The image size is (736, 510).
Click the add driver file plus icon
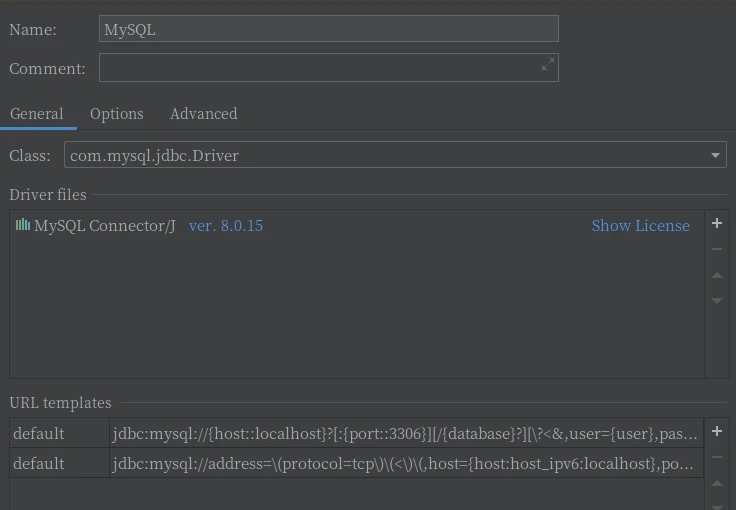click(x=716, y=224)
